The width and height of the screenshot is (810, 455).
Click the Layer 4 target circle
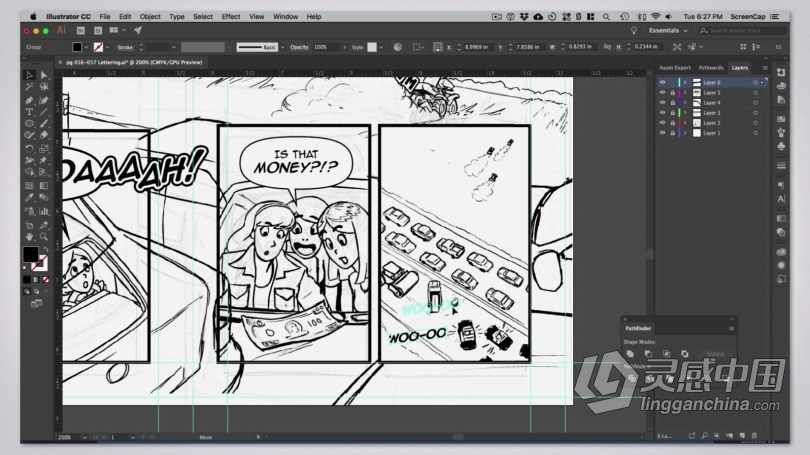(x=755, y=103)
